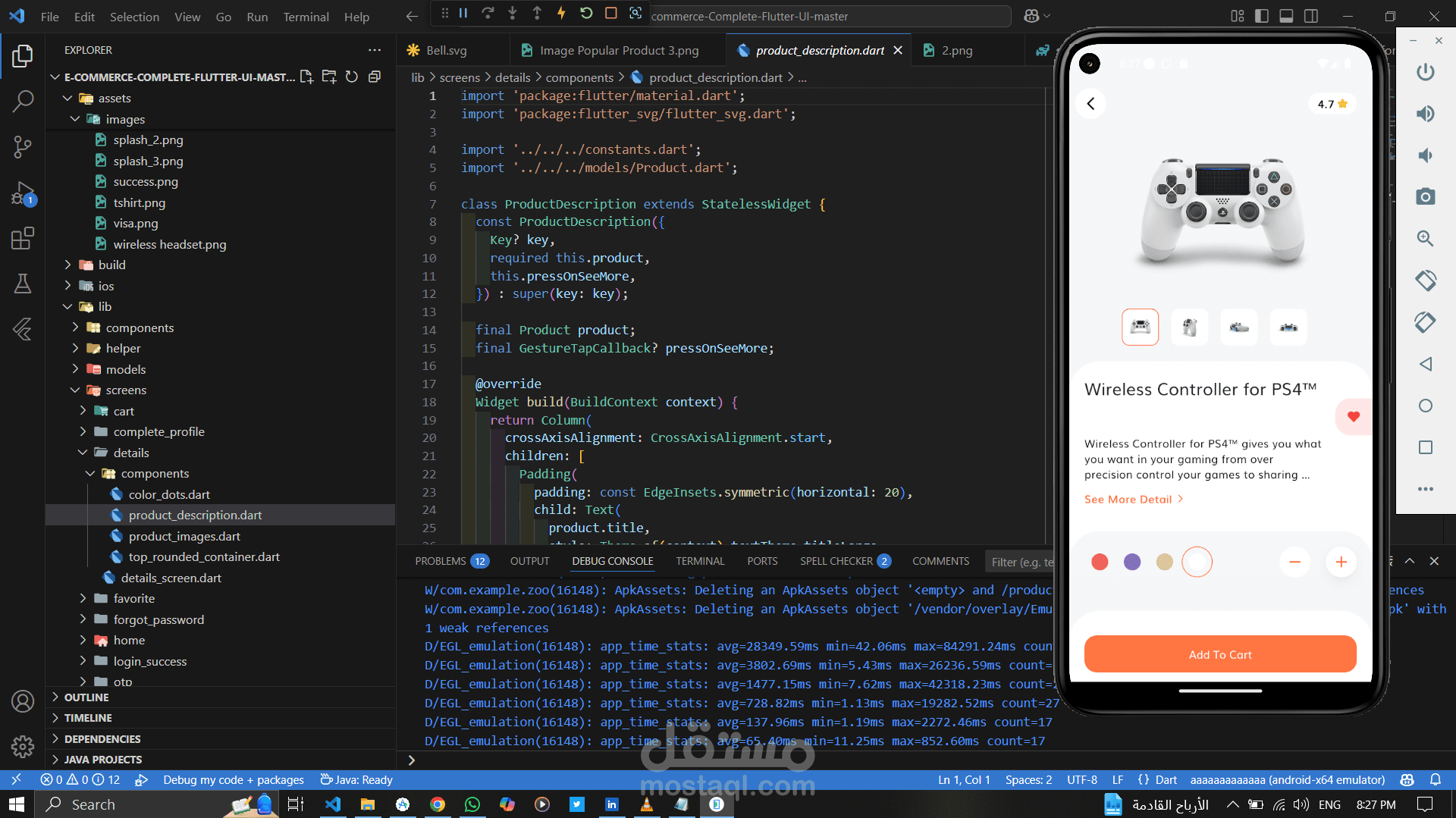This screenshot has width=1456, height=818.
Task: Select the first product thumbnail image
Action: (x=1141, y=328)
